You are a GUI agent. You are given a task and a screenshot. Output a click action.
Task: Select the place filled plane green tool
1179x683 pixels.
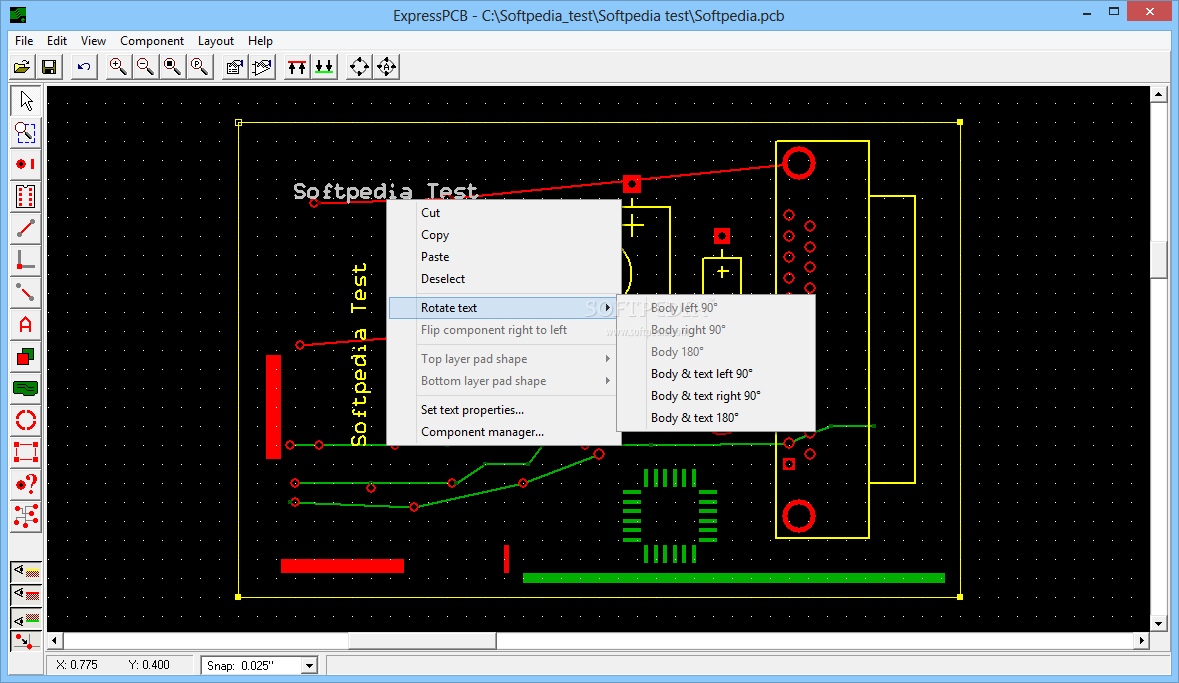tap(26, 388)
